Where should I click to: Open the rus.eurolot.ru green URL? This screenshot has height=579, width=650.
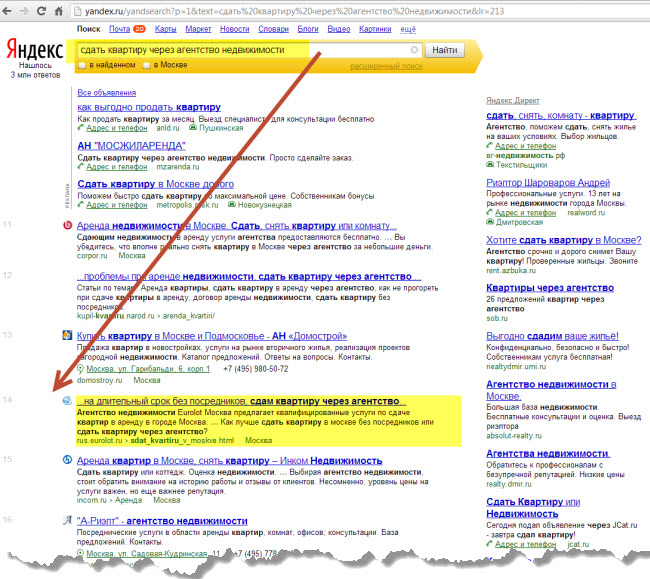click(x=155, y=440)
